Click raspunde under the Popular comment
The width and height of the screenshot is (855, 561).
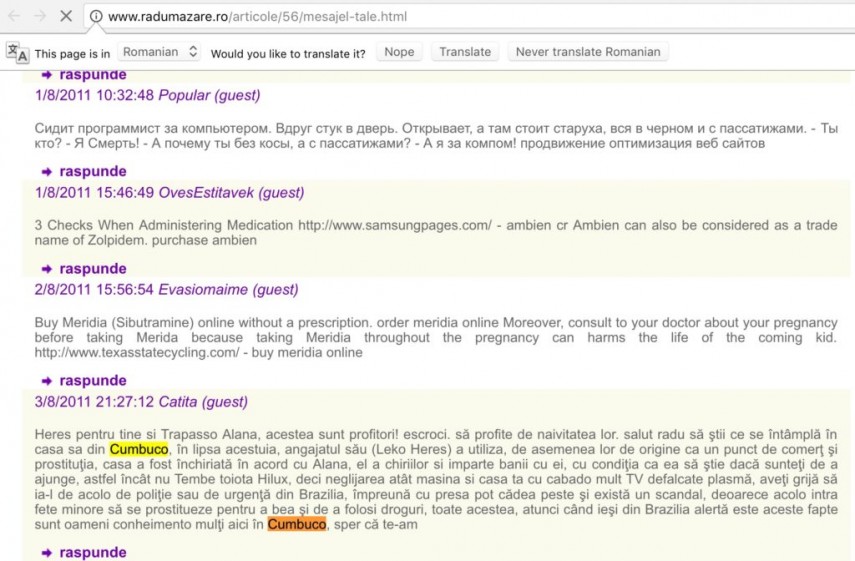[x=92, y=172]
